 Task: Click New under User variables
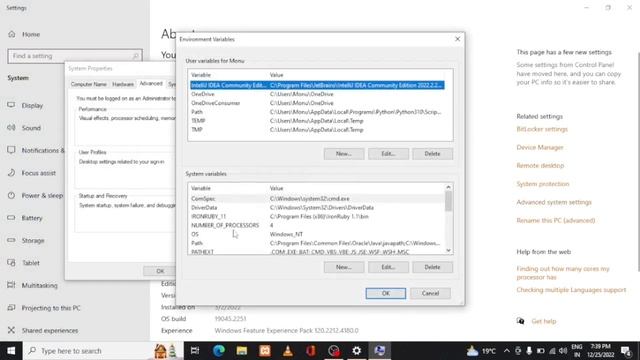coord(344,154)
